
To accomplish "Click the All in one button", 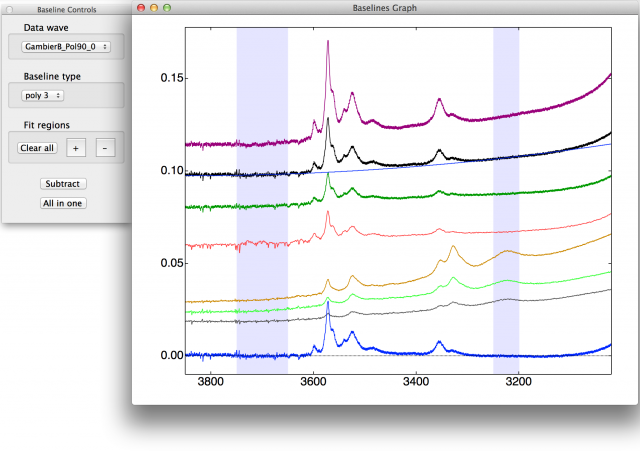I will pos(63,203).
